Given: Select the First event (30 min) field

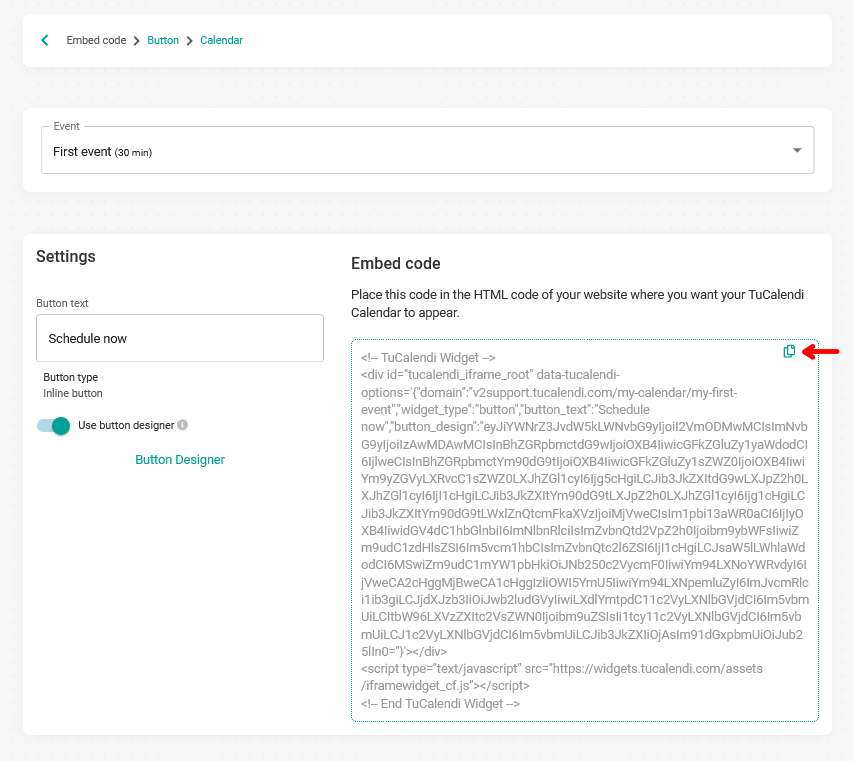Looking at the screenshot, I should click(x=428, y=151).
